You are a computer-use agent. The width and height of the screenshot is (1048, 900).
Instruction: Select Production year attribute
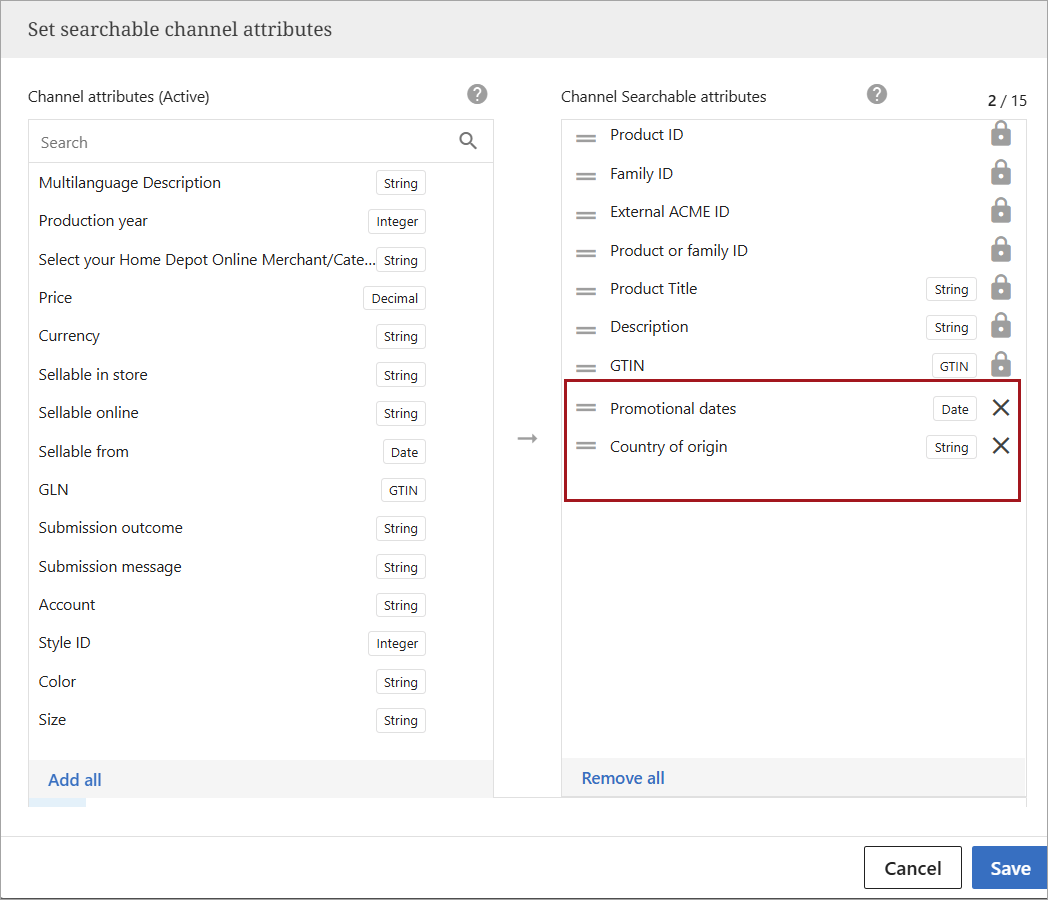93,221
